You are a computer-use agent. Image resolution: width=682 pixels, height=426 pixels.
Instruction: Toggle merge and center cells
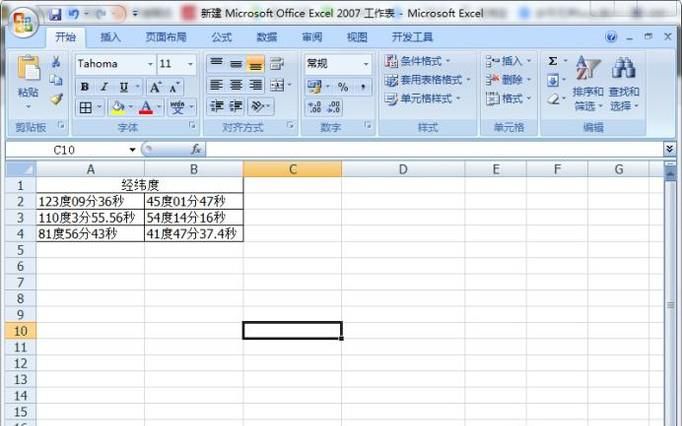click(277, 85)
